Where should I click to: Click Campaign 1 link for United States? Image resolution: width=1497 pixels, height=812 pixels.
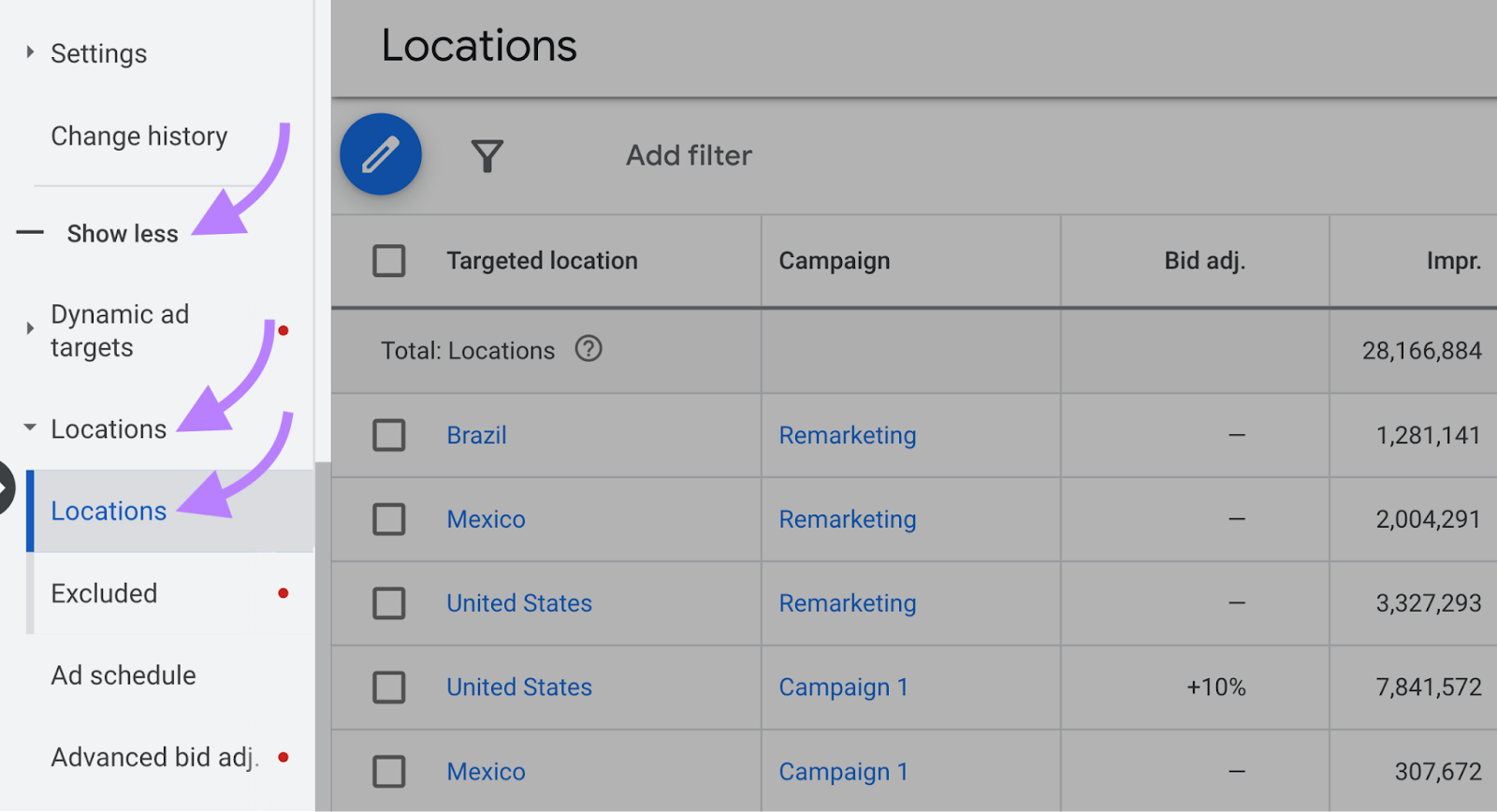(x=843, y=688)
